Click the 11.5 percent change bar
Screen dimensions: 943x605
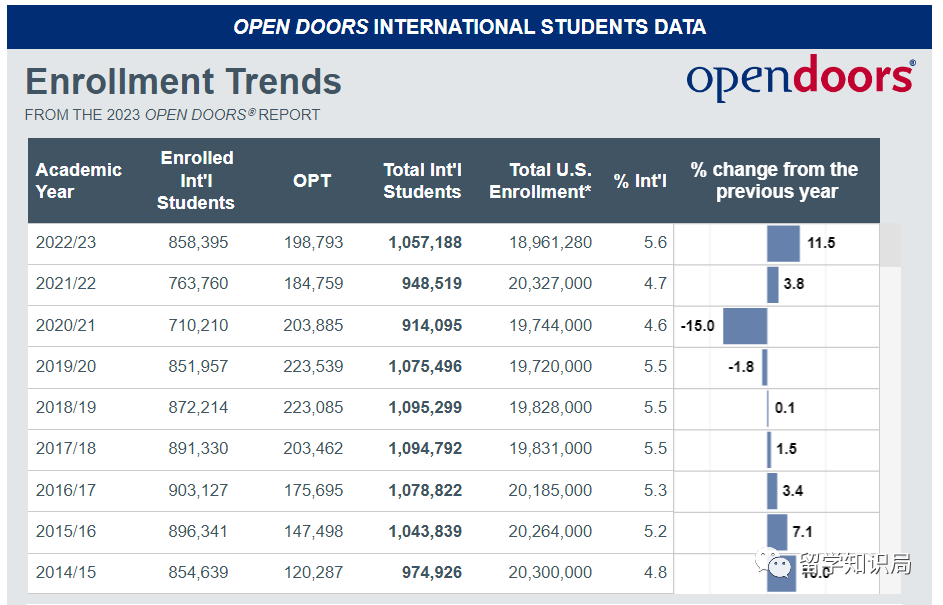pos(783,243)
